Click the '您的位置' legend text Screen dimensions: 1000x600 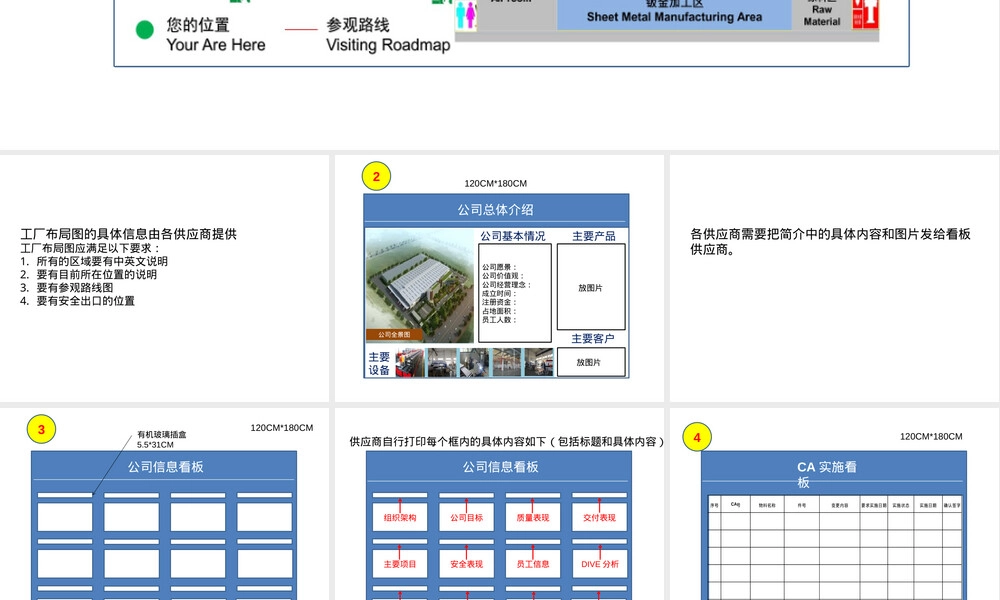point(198,25)
